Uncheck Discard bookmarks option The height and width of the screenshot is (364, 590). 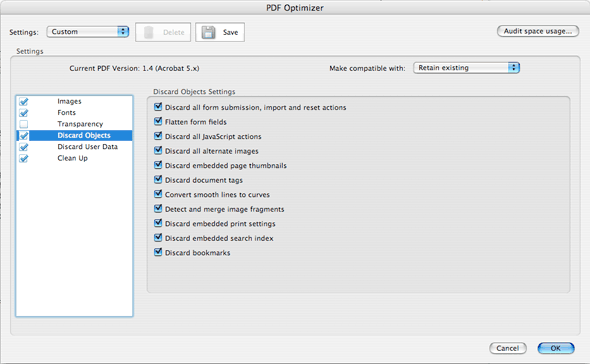tap(158, 252)
